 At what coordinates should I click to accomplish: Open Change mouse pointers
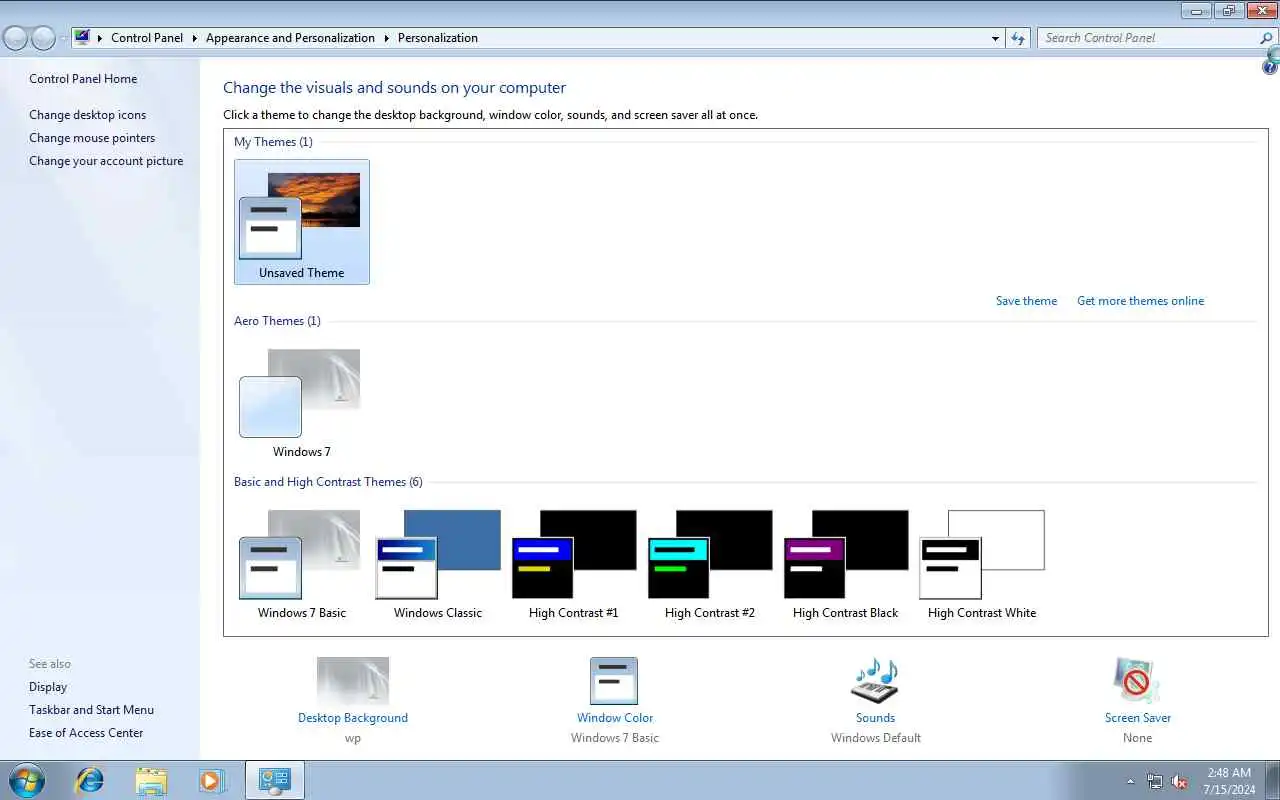coord(92,138)
